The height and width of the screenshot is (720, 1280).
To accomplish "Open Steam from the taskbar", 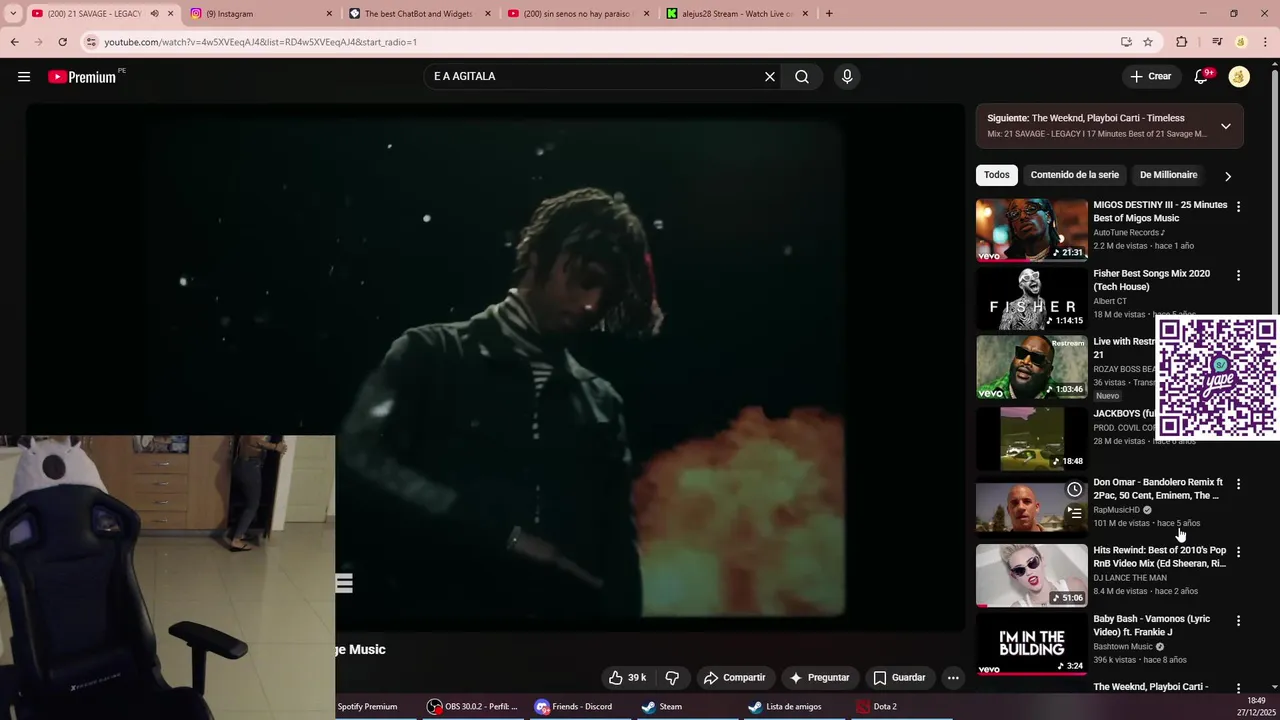I will [662, 706].
